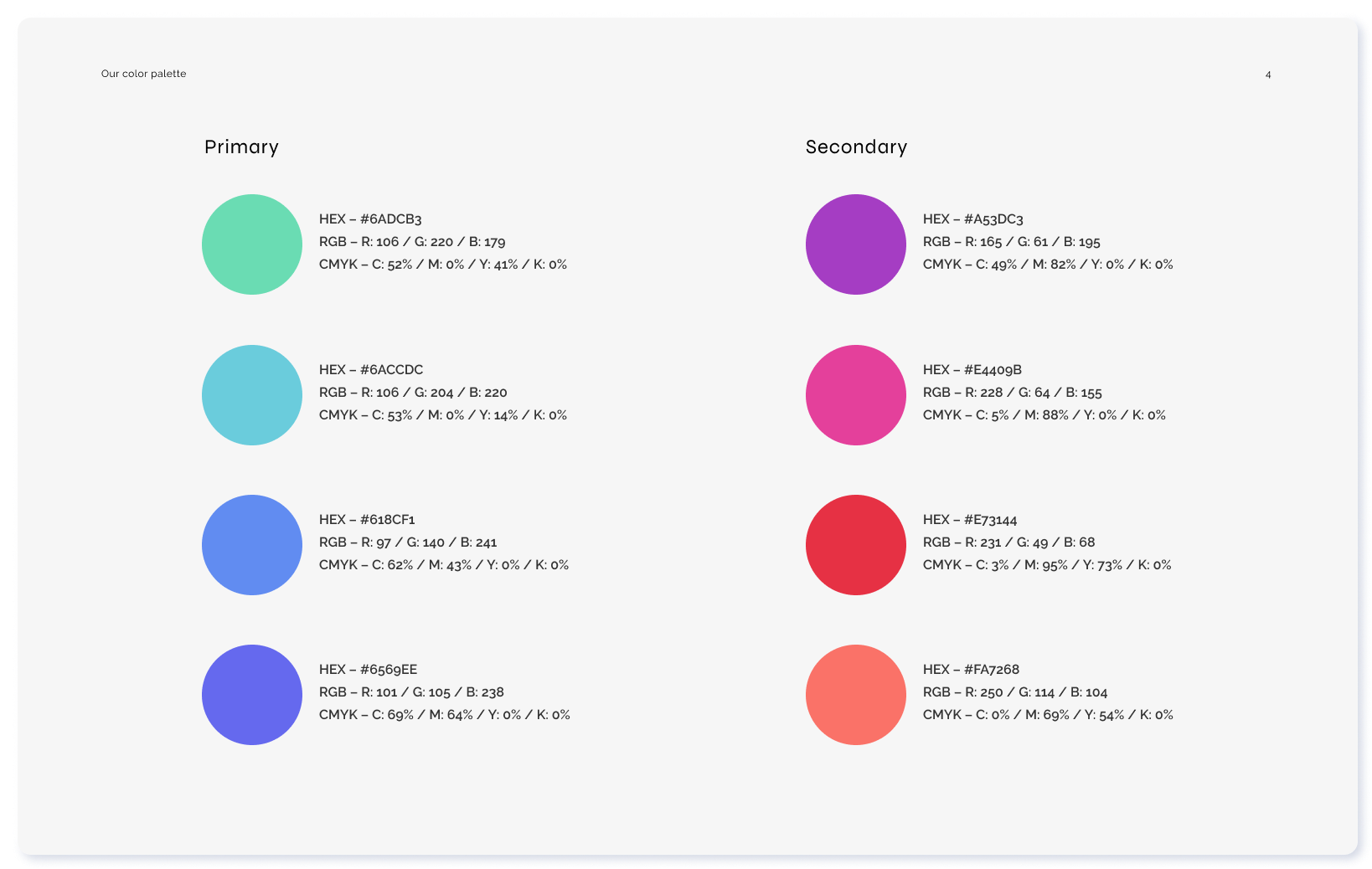Click text 'HEX – #A53DC3'
The height and width of the screenshot is (869, 1372).
(973, 219)
